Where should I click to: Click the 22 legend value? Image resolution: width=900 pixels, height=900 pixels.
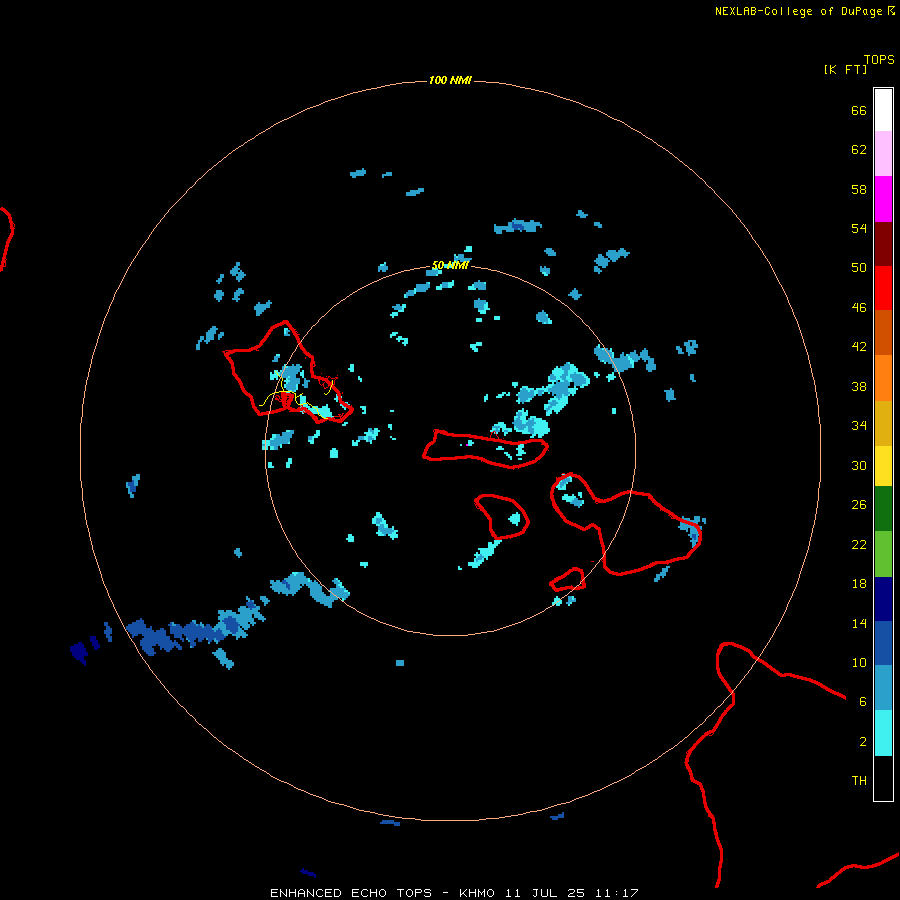[x=859, y=544]
